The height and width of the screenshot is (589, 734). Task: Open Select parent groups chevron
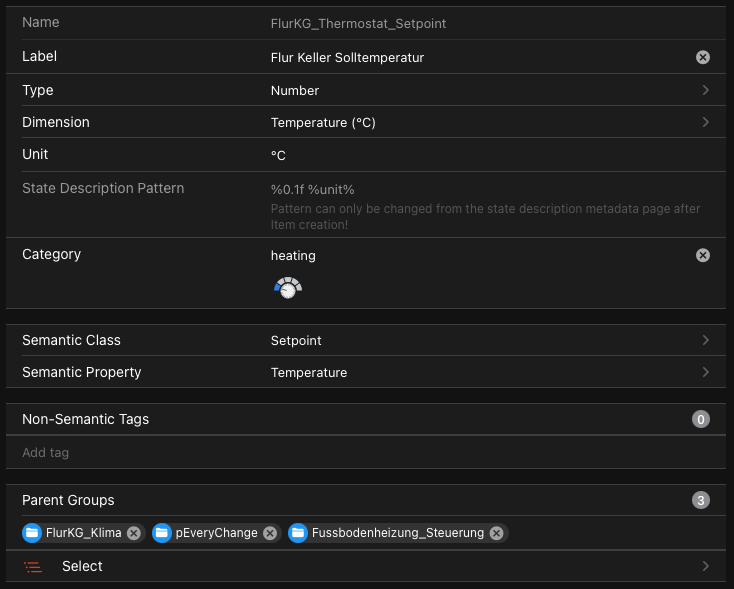pos(705,566)
